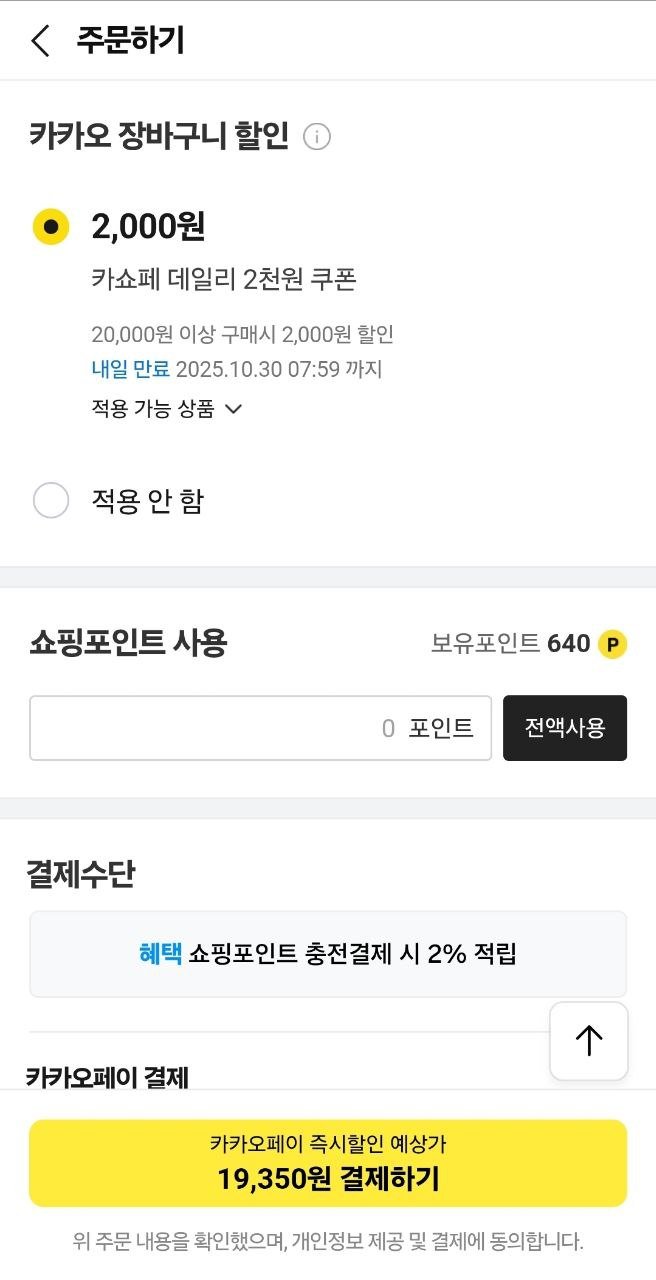Viewport: 656px width, 1280px height.
Task: Focus the 쇼핑포인트 input field
Action: click(x=260, y=728)
